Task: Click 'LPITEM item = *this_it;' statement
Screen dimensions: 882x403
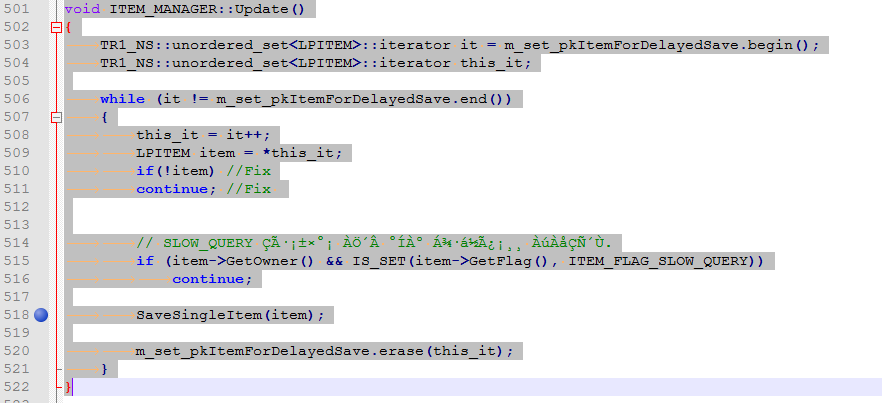Action: (240, 154)
